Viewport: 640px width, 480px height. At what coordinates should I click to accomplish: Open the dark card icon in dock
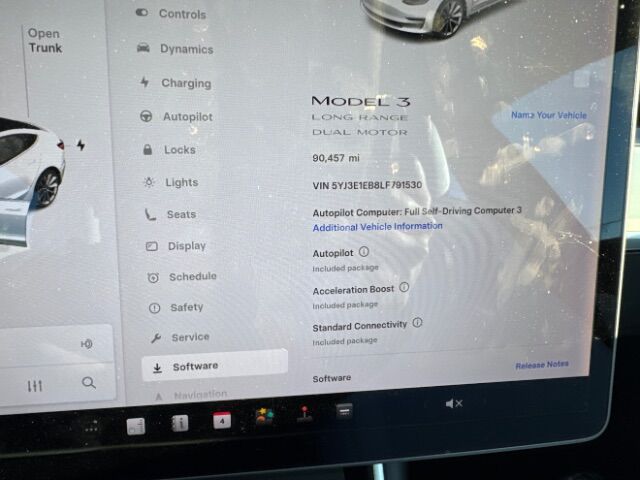pos(344,411)
